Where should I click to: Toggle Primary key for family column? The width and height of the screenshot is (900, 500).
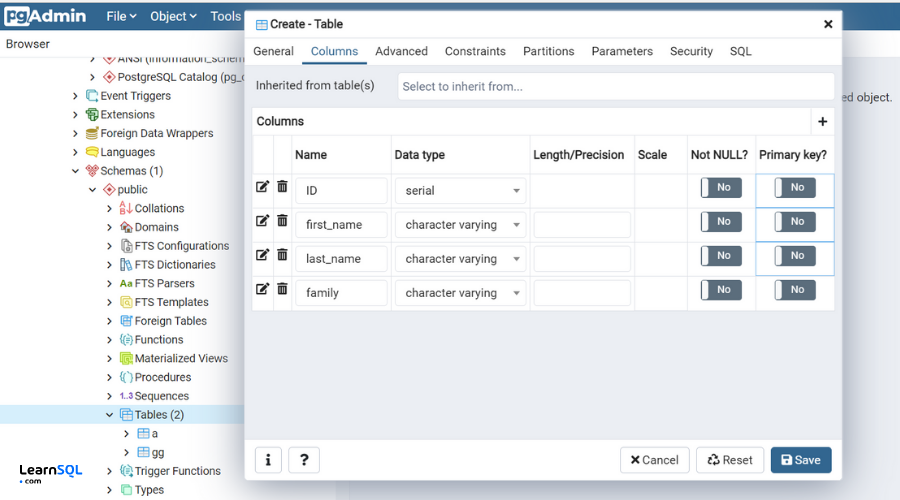795,290
